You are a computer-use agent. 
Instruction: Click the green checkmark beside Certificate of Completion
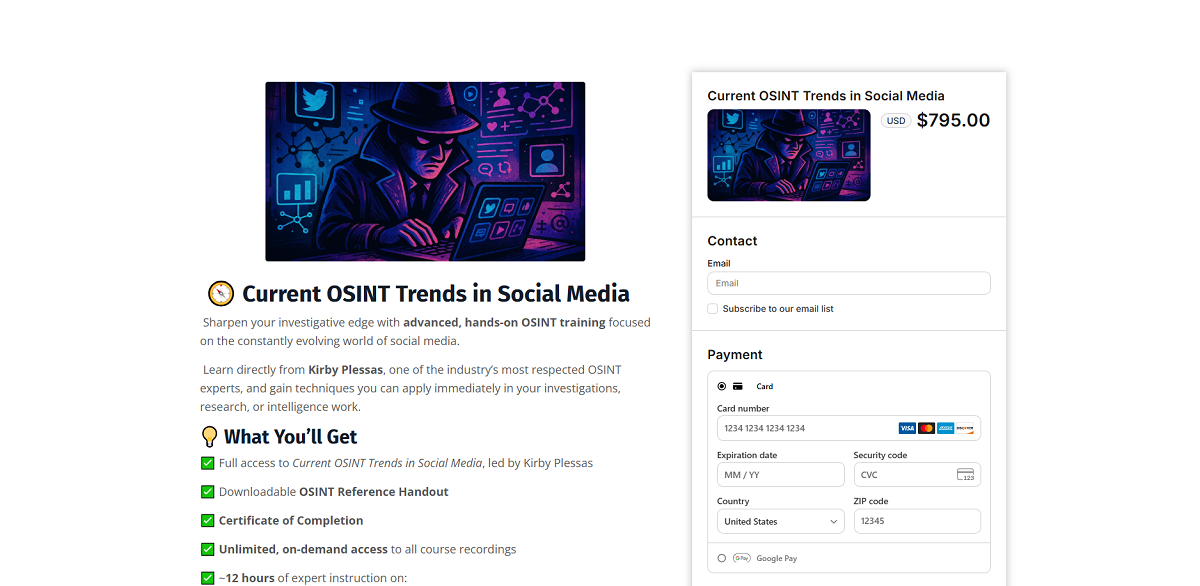click(x=208, y=520)
